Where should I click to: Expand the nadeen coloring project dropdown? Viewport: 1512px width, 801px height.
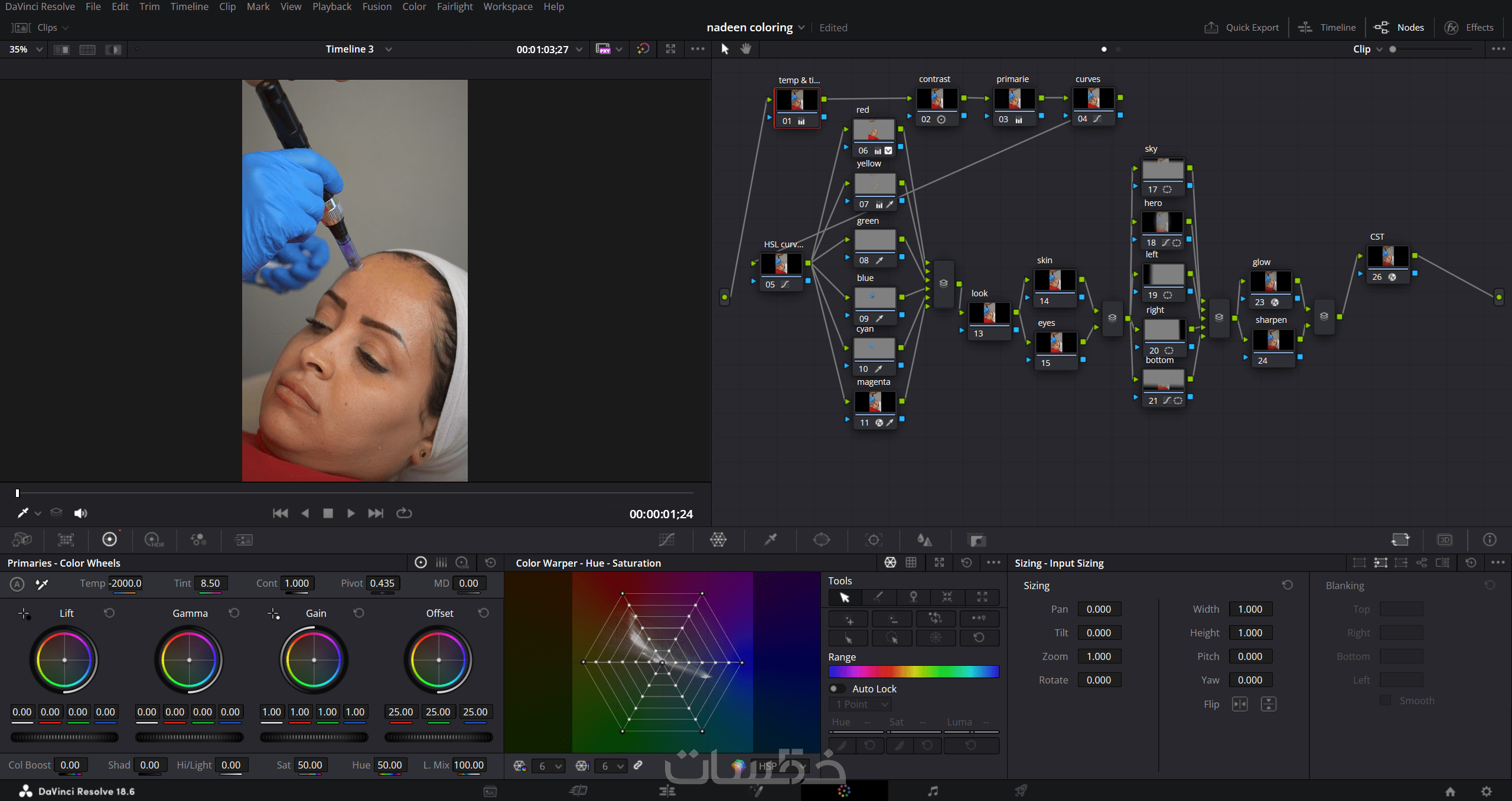click(x=801, y=28)
